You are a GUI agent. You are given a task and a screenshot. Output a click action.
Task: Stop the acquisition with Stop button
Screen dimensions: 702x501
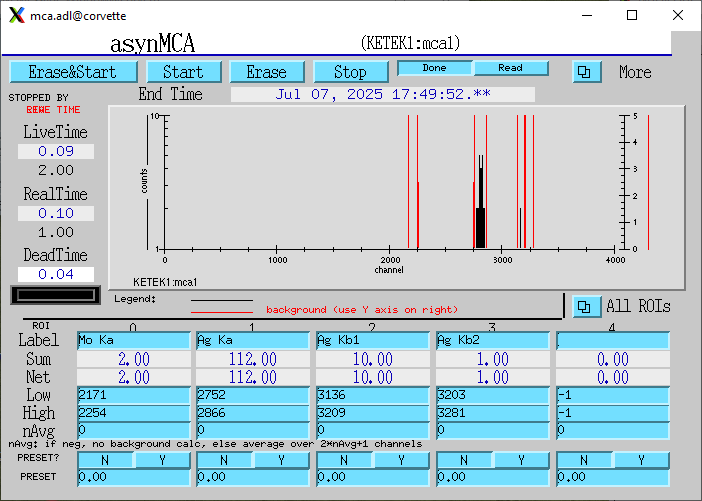pos(351,72)
